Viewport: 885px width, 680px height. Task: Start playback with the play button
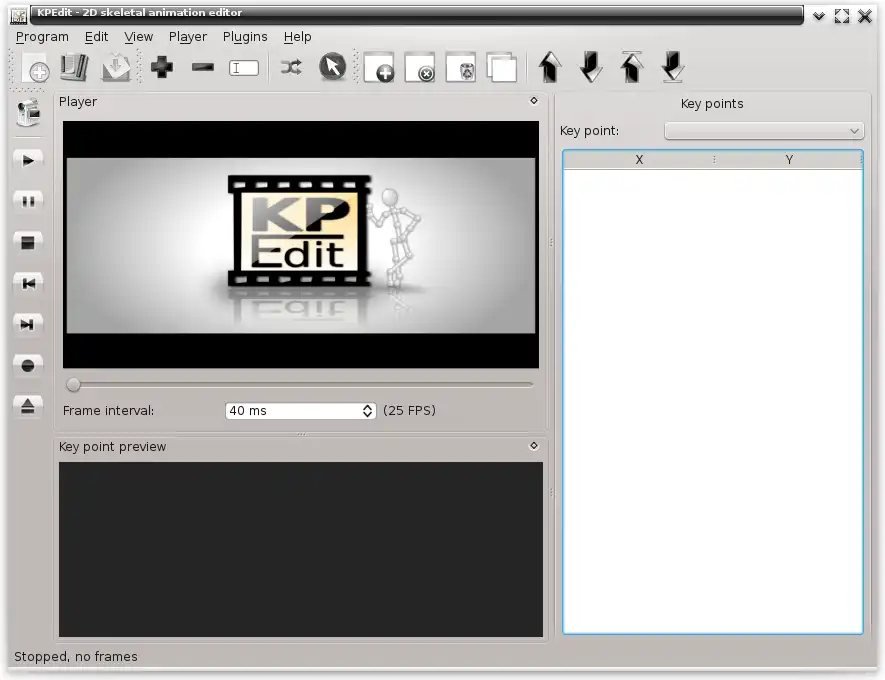click(x=28, y=160)
